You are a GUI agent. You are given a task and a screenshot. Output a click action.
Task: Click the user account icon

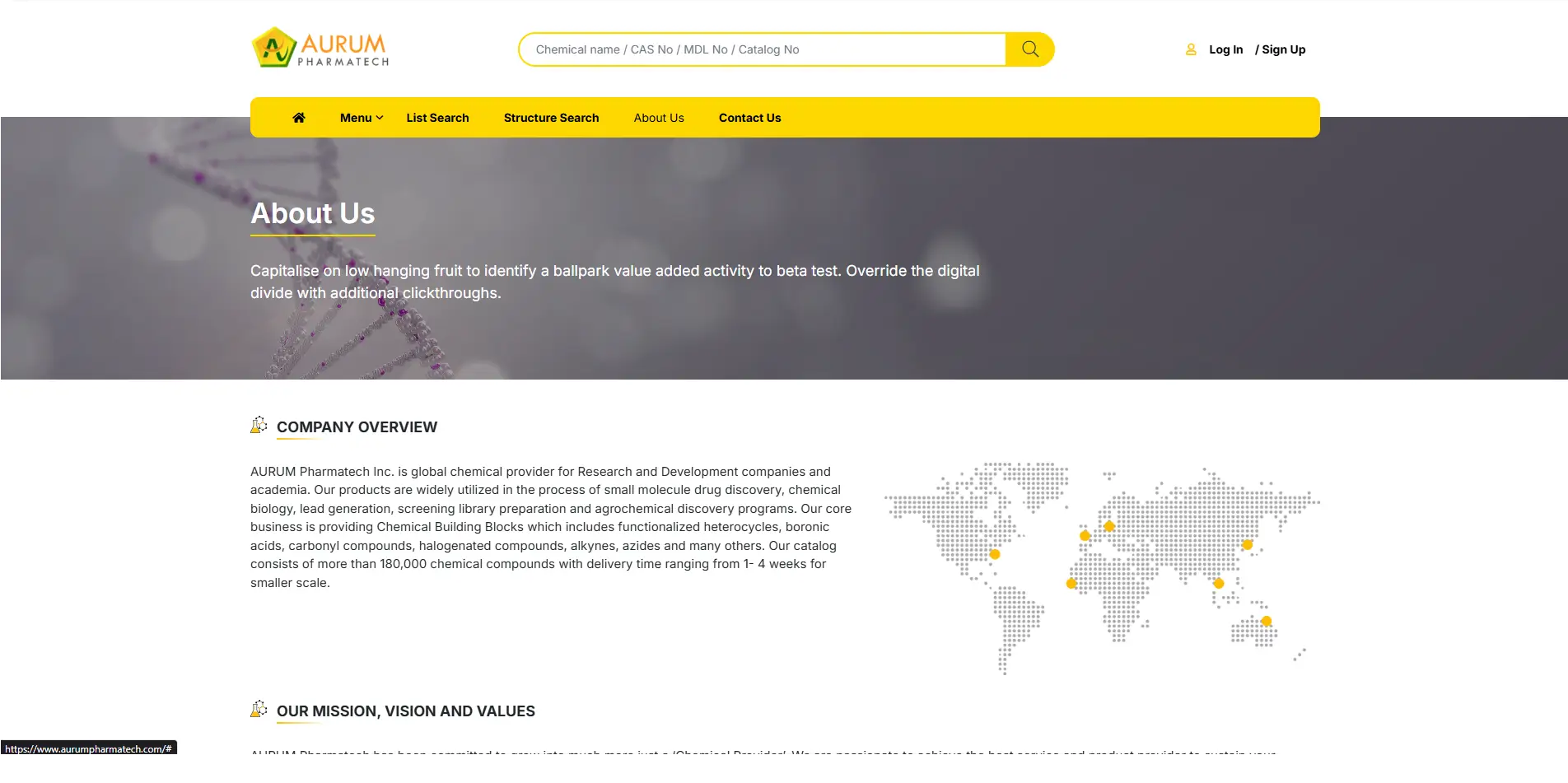(1191, 49)
